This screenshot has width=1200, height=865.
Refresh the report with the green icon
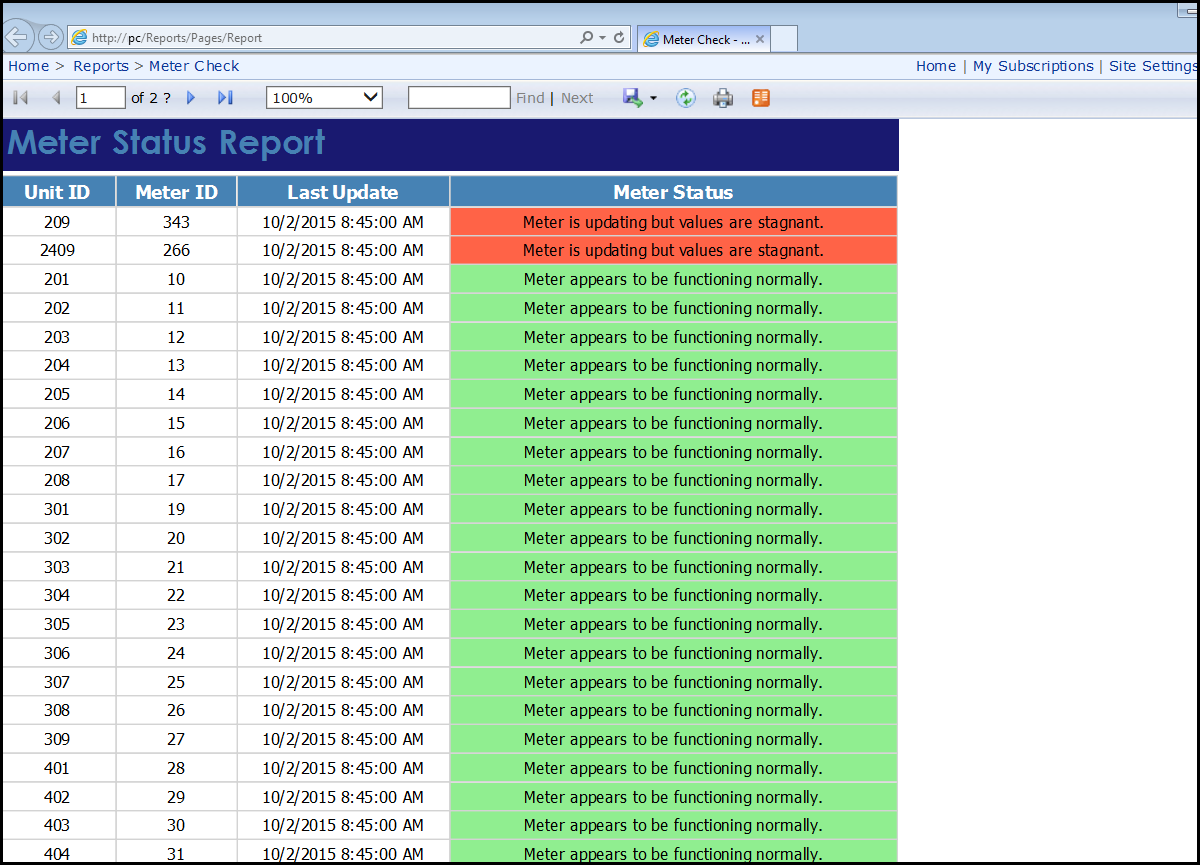click(x=685, y=98)
